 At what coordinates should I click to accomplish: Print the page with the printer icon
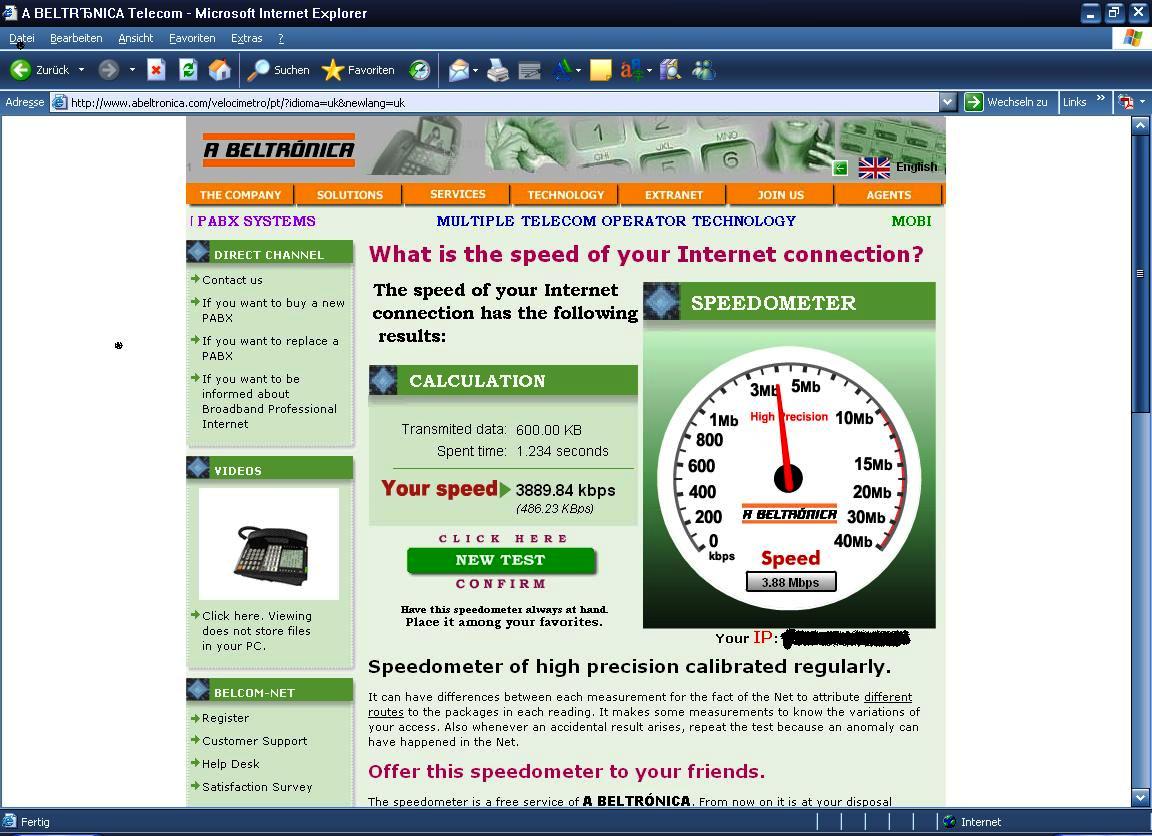(x=497, y=70)
